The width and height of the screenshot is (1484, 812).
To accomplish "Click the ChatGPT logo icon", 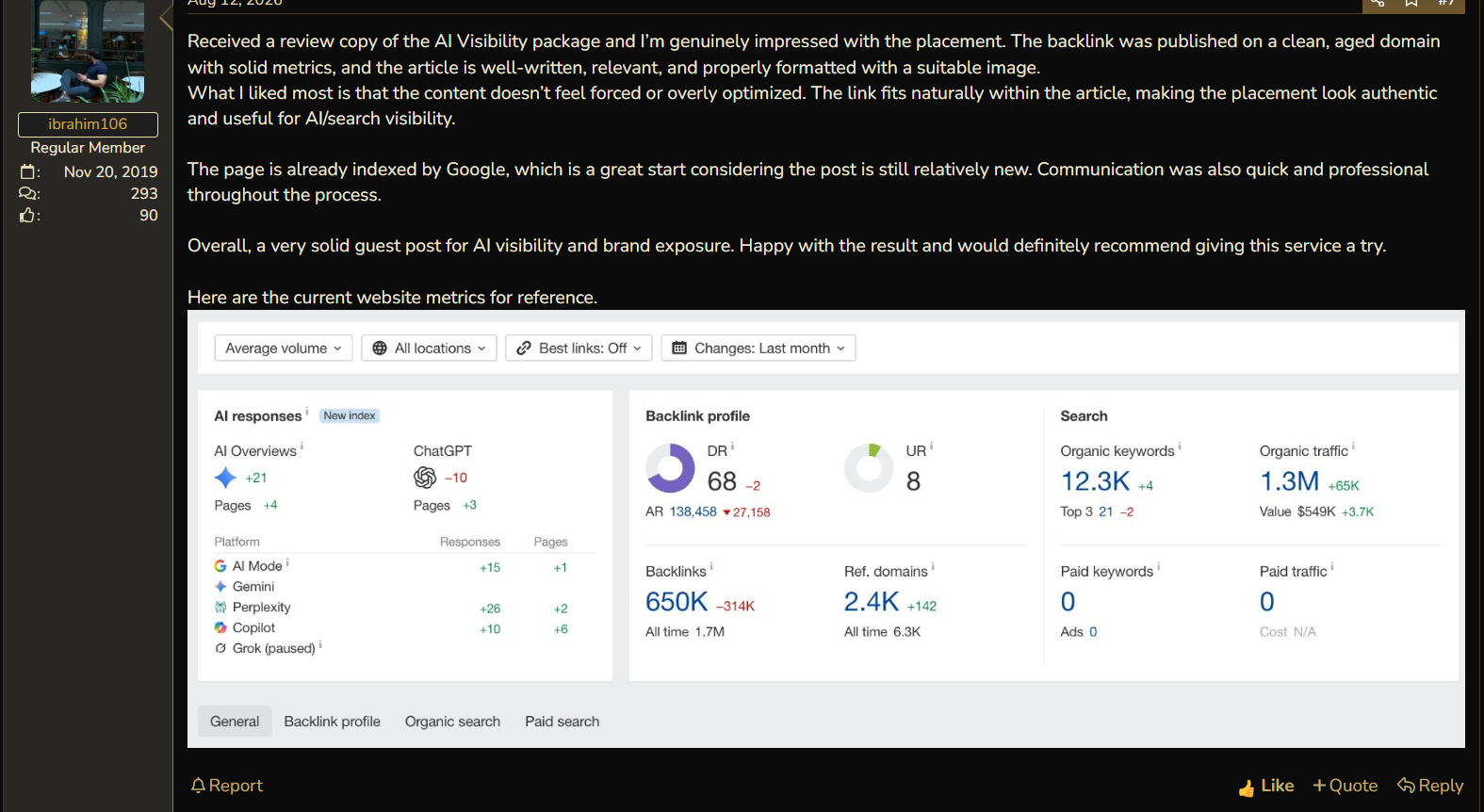I will click(425, 478).
